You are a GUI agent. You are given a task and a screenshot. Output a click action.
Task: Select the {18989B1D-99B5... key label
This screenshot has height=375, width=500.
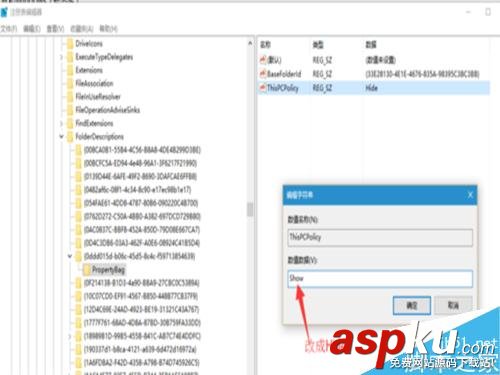point(142,336)
